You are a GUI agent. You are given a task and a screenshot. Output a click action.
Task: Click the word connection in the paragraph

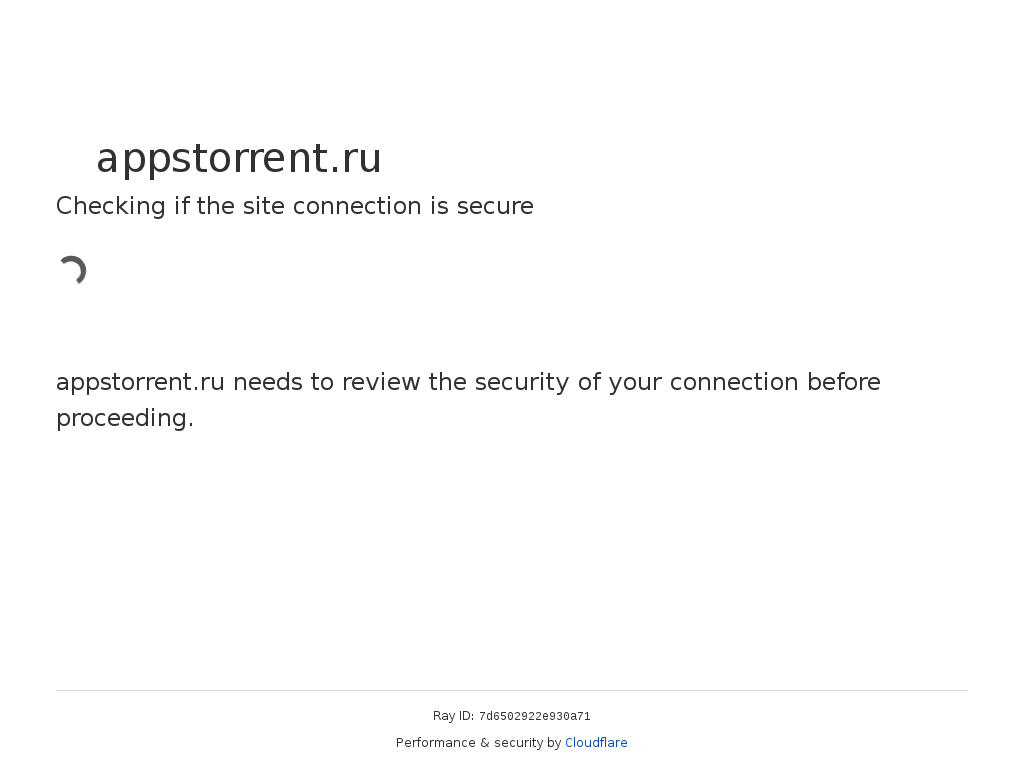[734, 382]
